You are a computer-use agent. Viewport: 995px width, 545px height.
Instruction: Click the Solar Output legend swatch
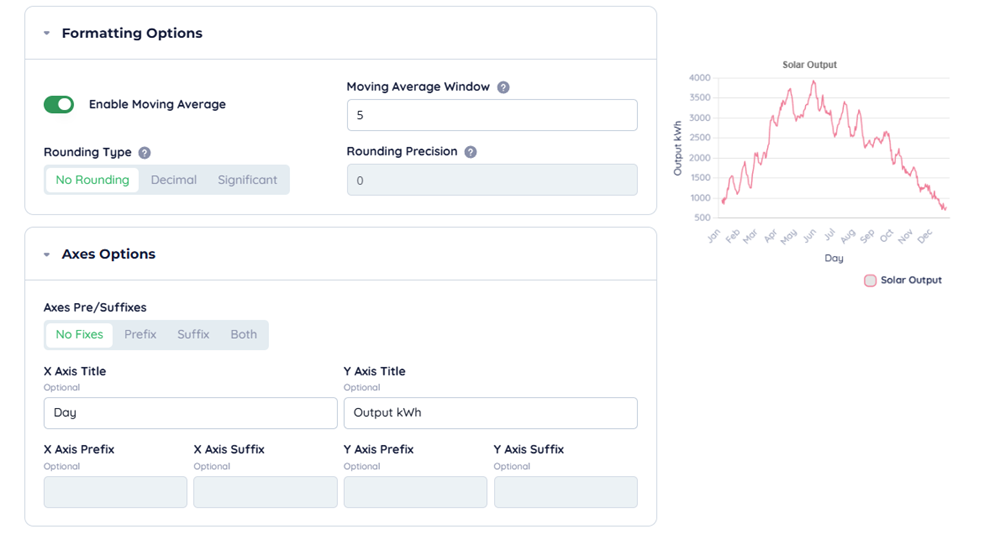pos(870,281)
